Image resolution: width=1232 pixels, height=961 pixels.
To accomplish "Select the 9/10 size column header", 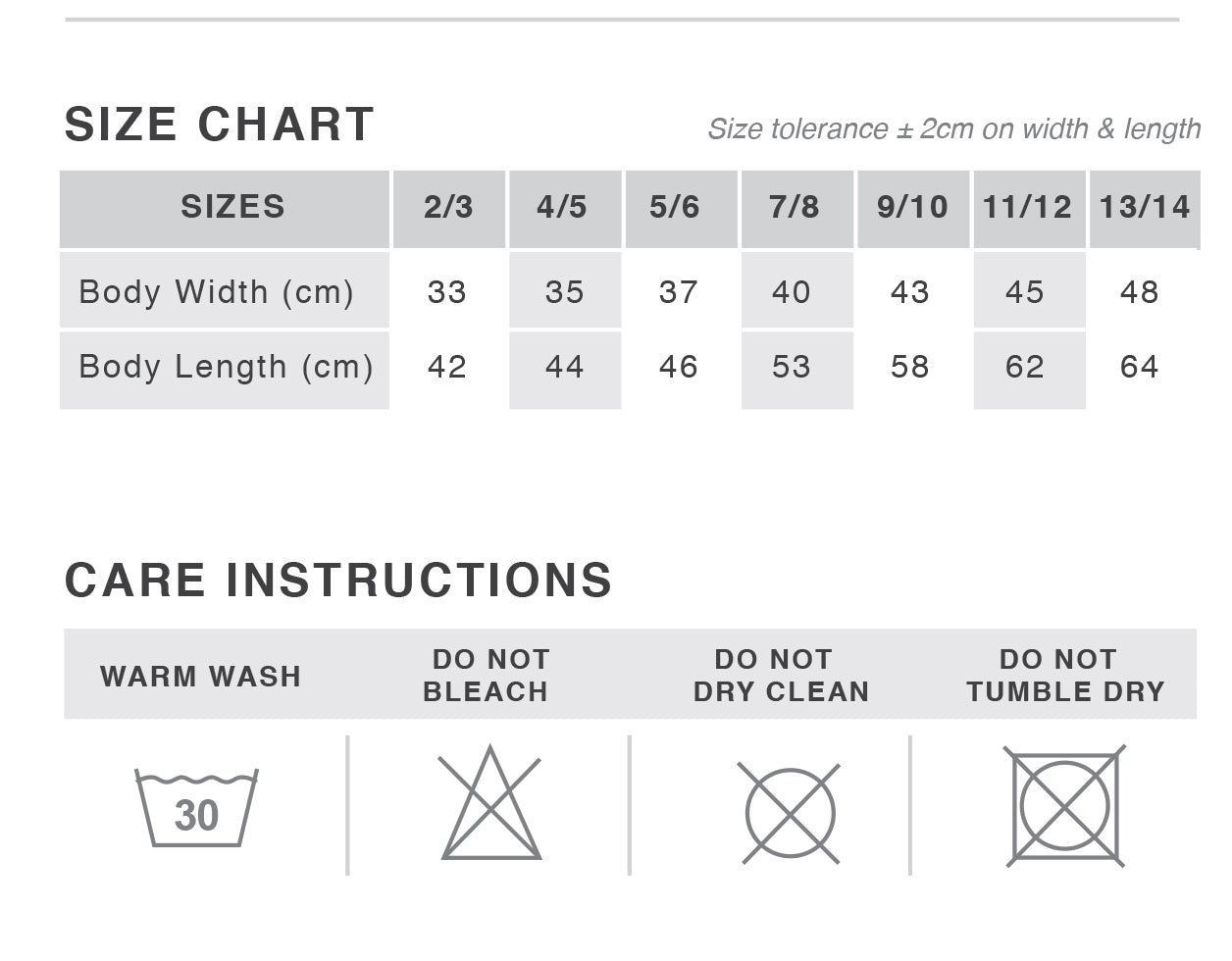I will tap(912, 207).
